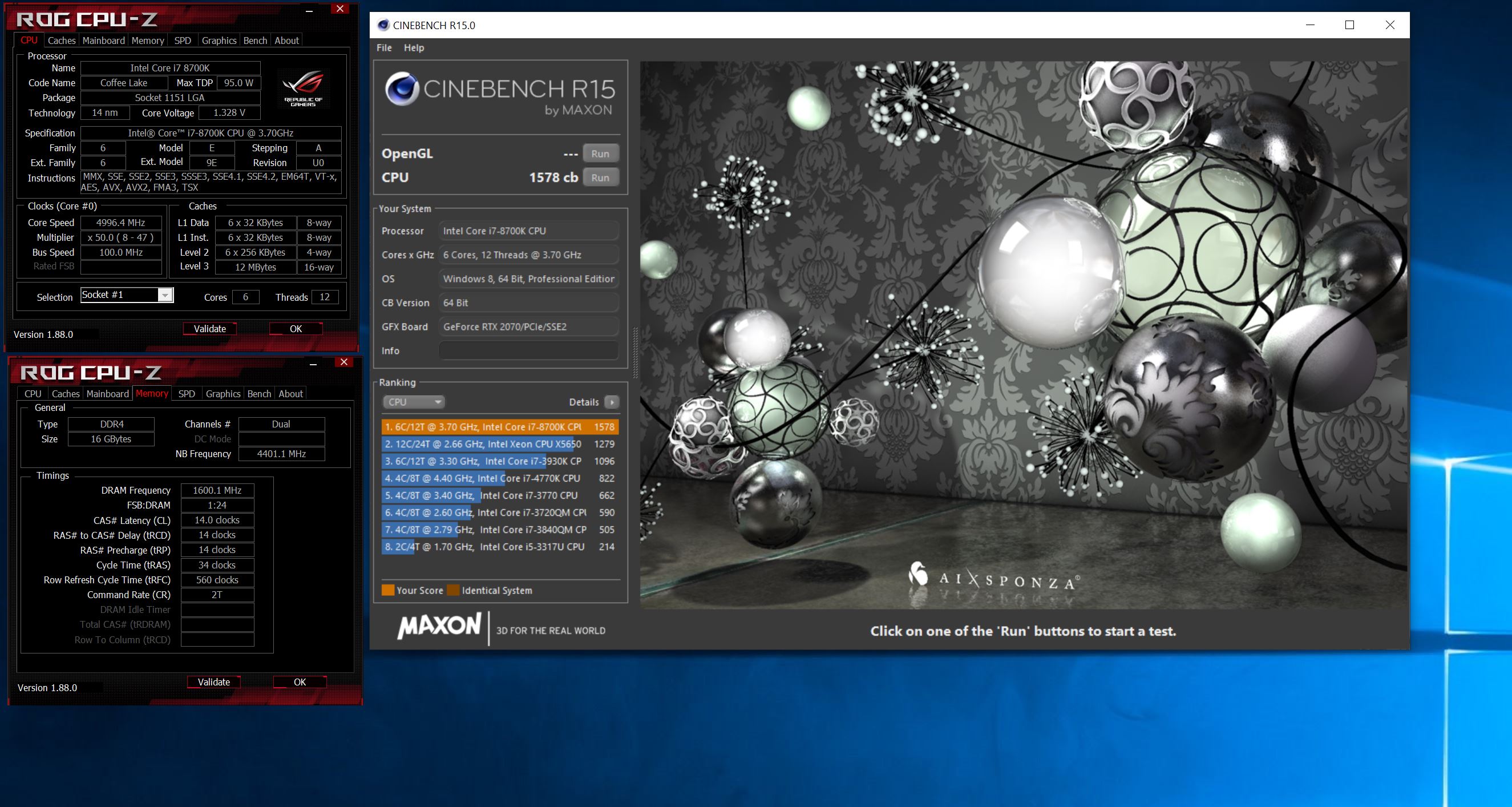Click the brown Identical System color swatch
Image resolution: width=1512 pixels, height=807 pixels.
pos(453,591)
